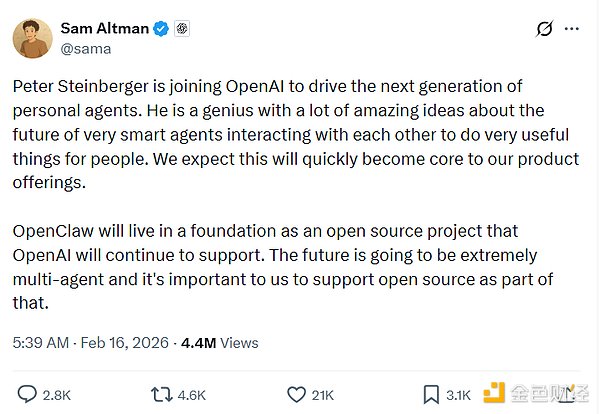The width and height of the screenshot is (600, 414).
Task: Click the blue verified checkmark badge
Action: click(x=160, y=28)
